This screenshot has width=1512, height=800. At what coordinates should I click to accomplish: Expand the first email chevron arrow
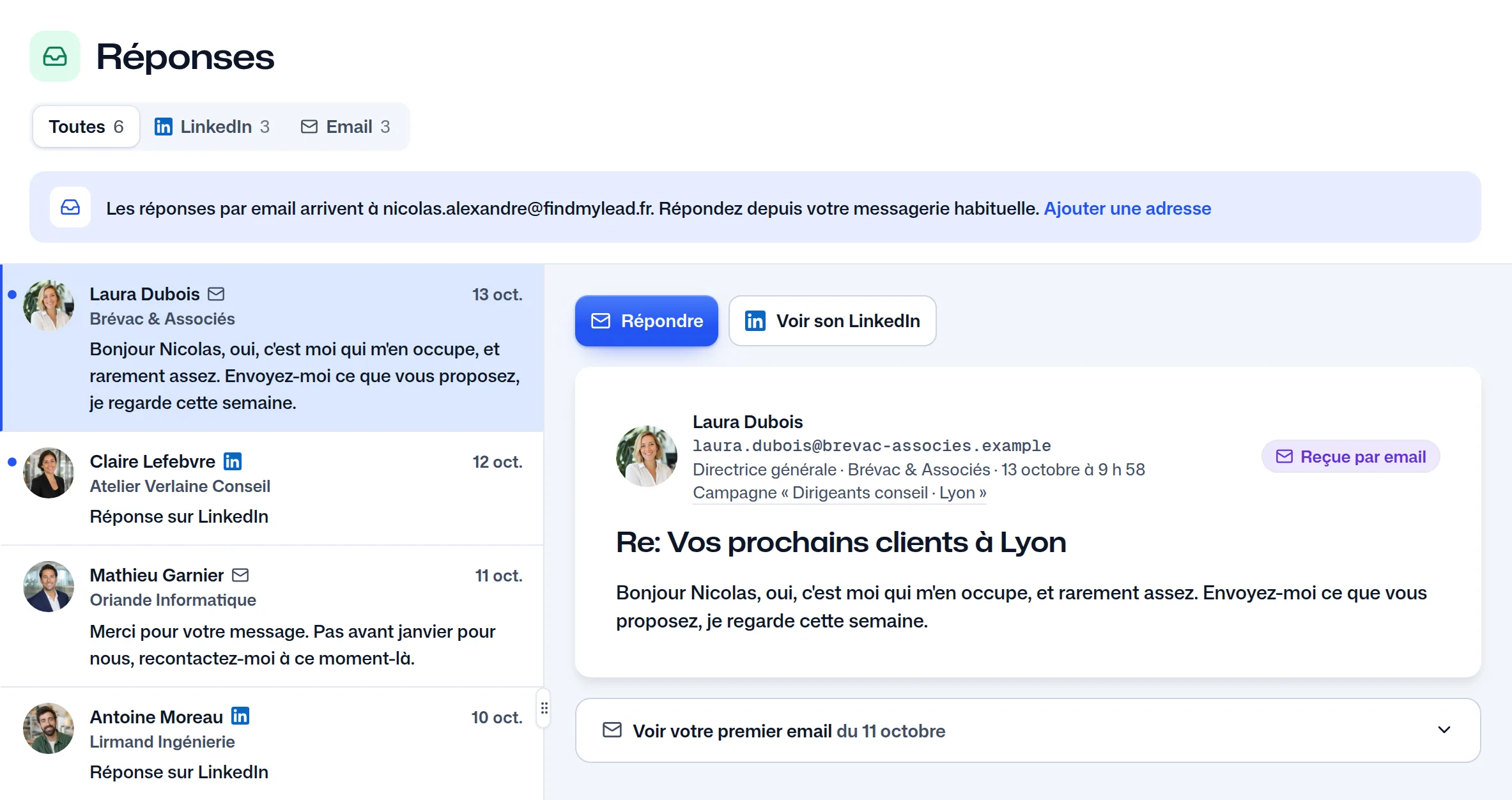[1444, 730]
